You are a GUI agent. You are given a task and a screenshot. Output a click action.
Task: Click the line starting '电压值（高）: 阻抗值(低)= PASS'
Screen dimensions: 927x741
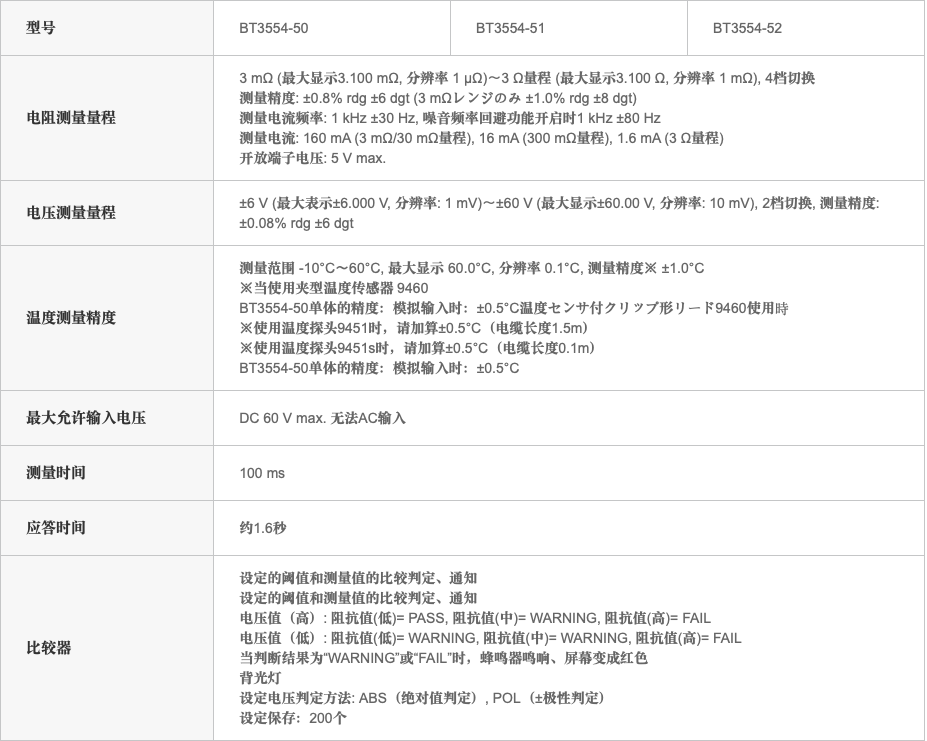click(x=475, y=618)
